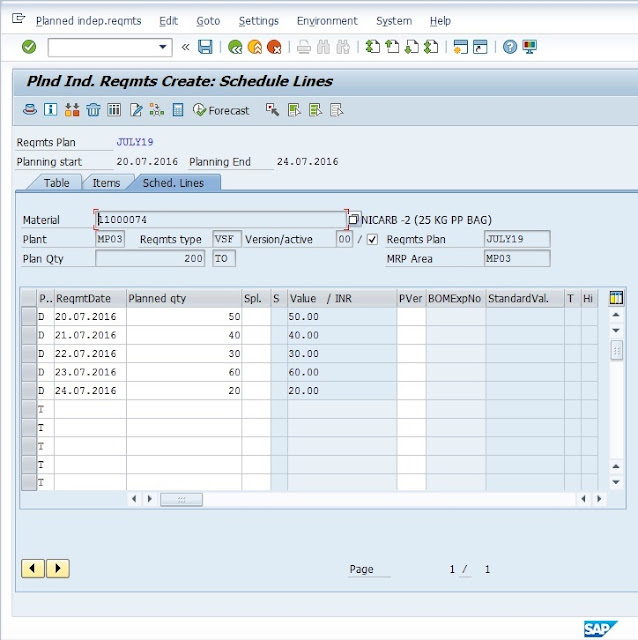Click the double chevron next to command field
Image resolution: width=638 pixels, height=640 pixels.
185,47
